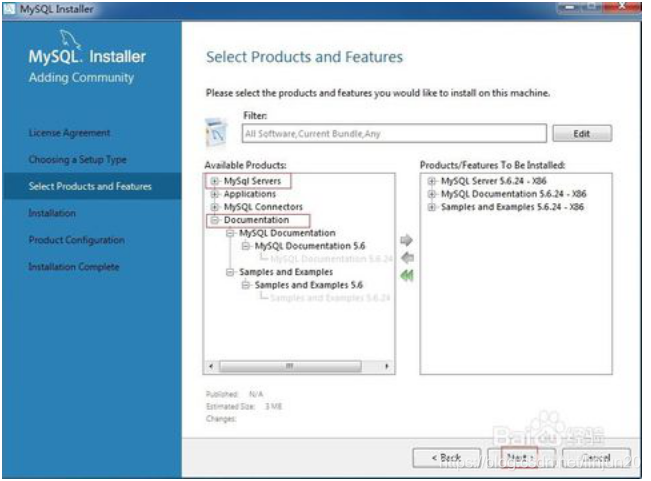Image resolution: width=651 pixels, height=481 pixels.
Task: Click the green double-arrow remove all icon
Action: tap(407, 276)
